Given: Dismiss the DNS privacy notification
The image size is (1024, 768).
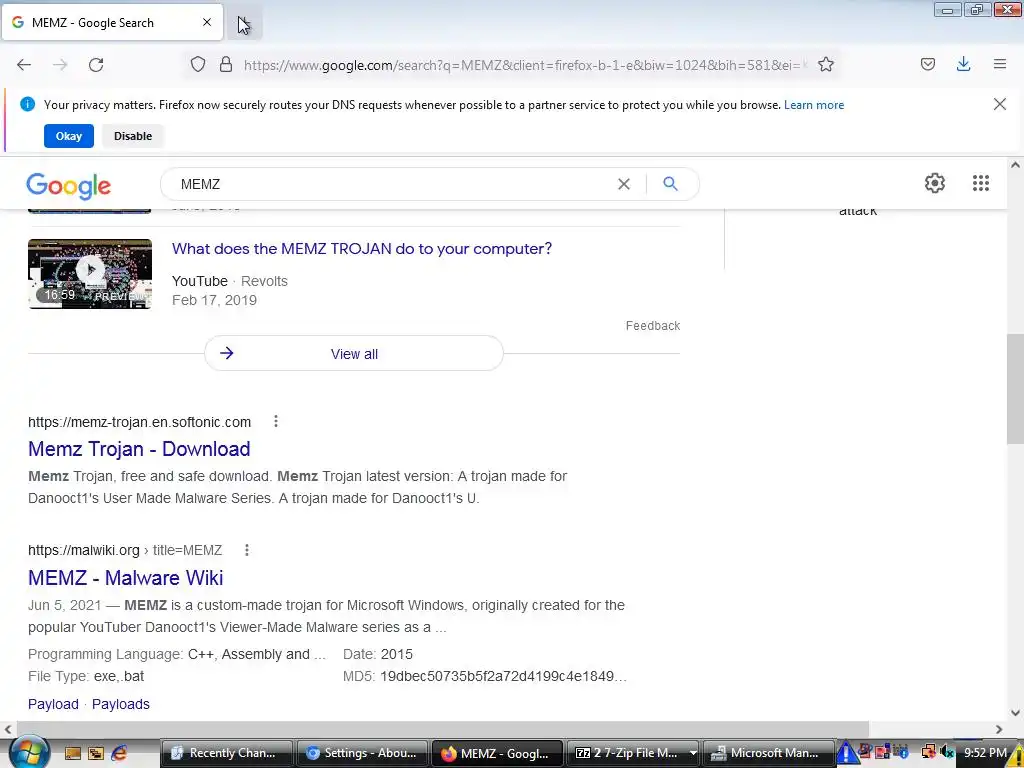Looking at the screenshot, I should (x=1000, y=104).
